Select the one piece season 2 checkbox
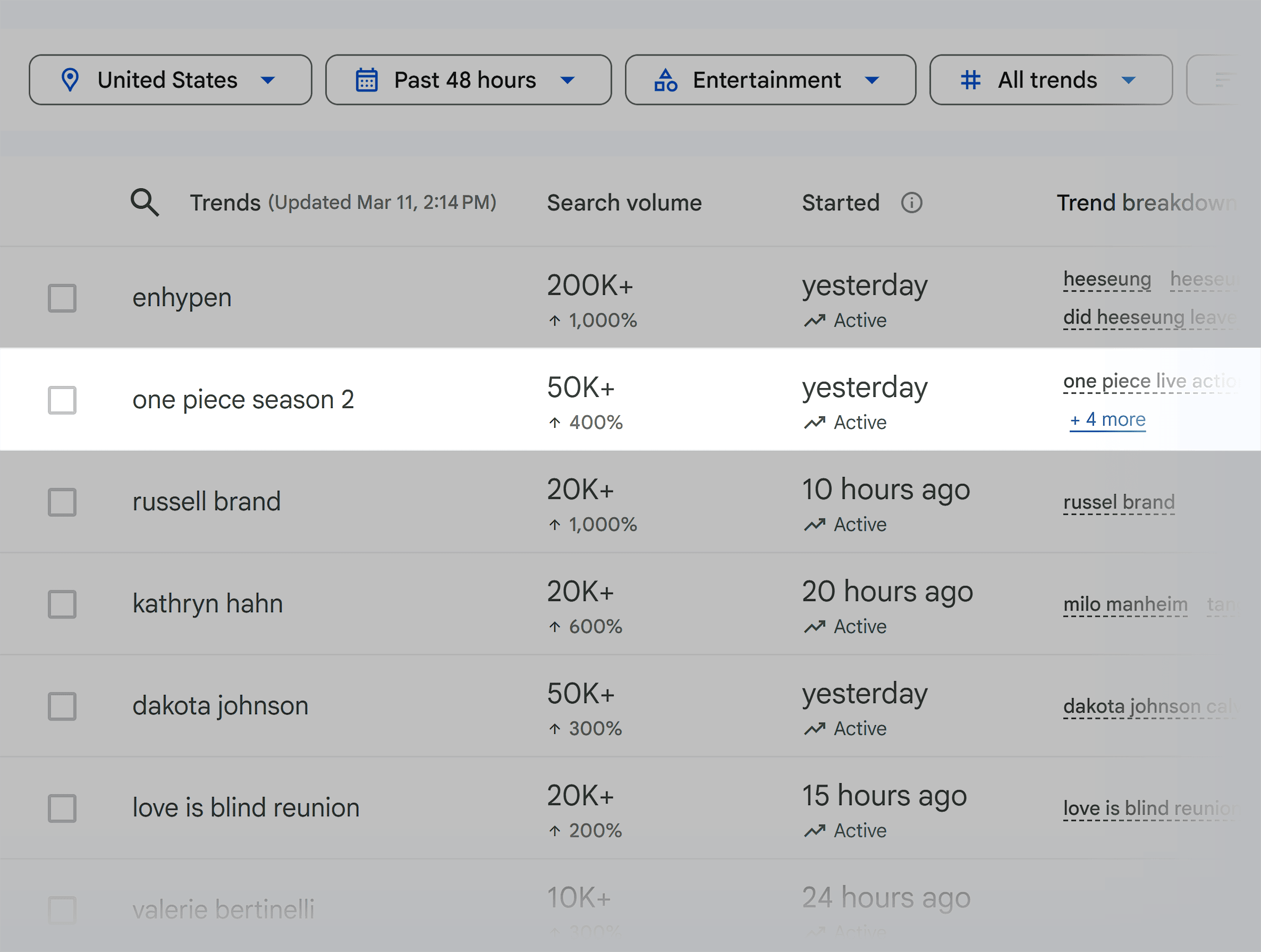The width and height of the screenshot is (1261, 952). click(x=62, y=400)
